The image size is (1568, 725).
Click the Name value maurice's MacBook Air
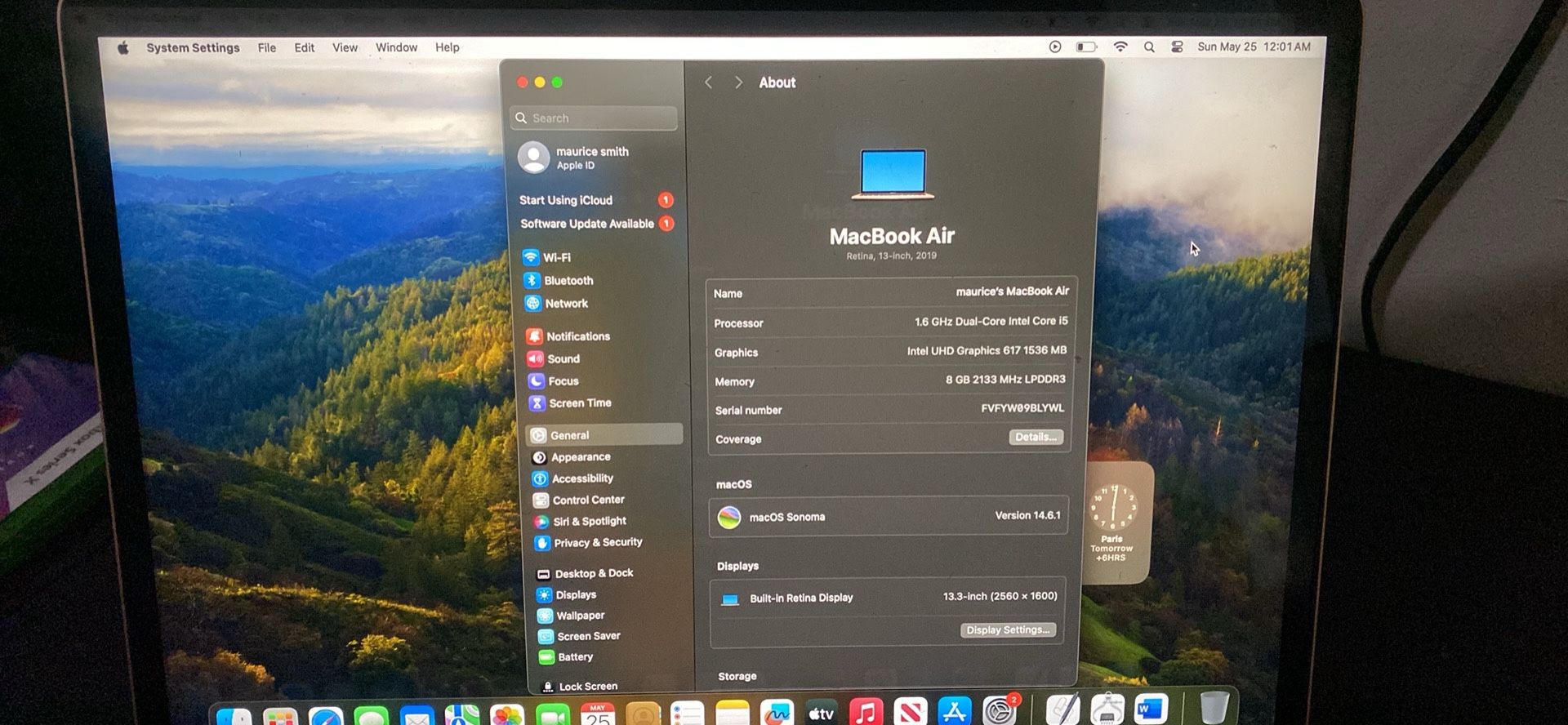point(1012,291)
